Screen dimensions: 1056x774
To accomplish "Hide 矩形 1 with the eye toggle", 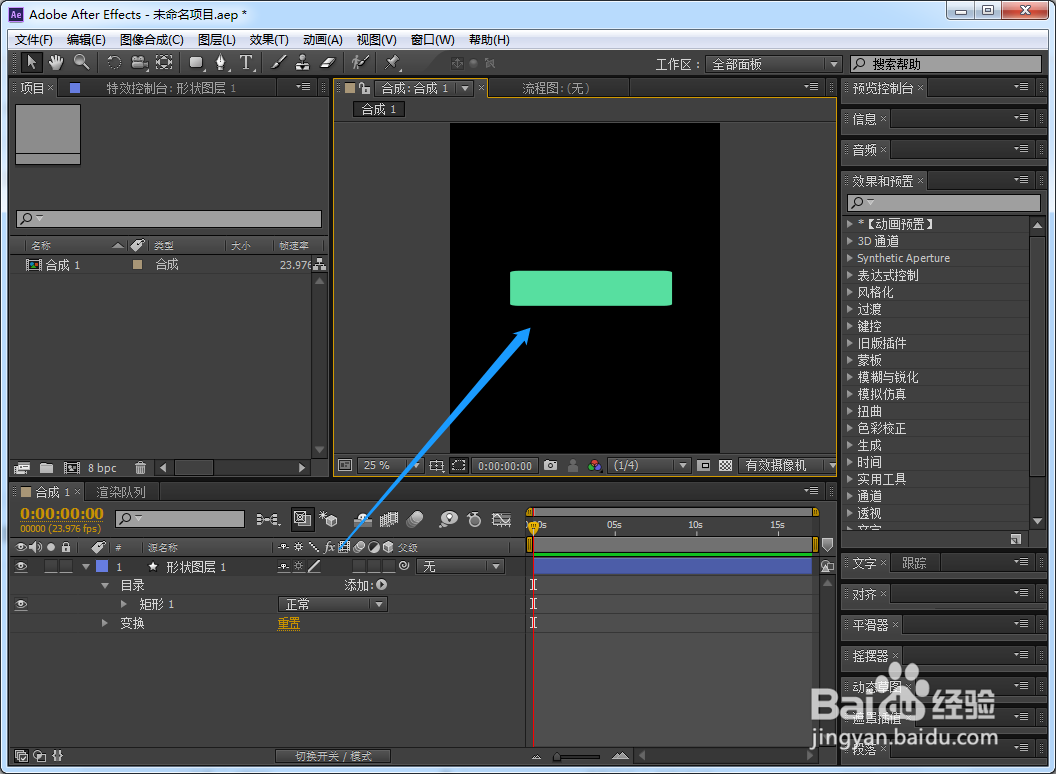I will (21, 604).
